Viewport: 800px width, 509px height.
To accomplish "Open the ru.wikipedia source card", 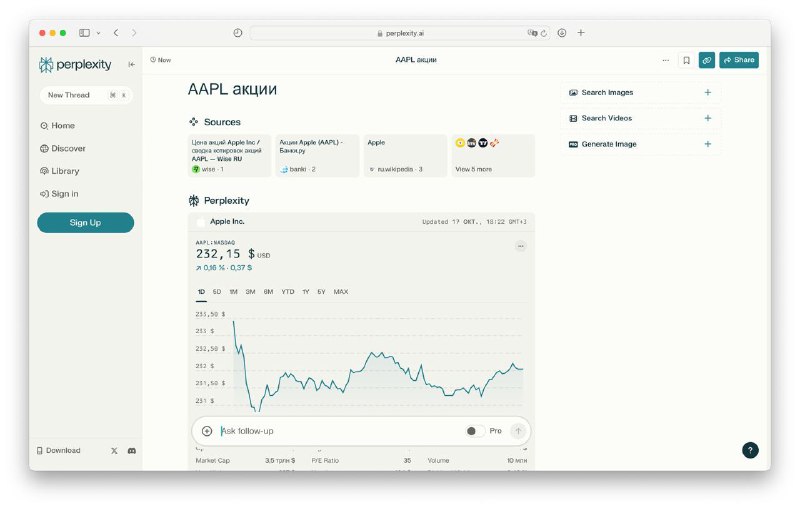I will click(405, 156).
